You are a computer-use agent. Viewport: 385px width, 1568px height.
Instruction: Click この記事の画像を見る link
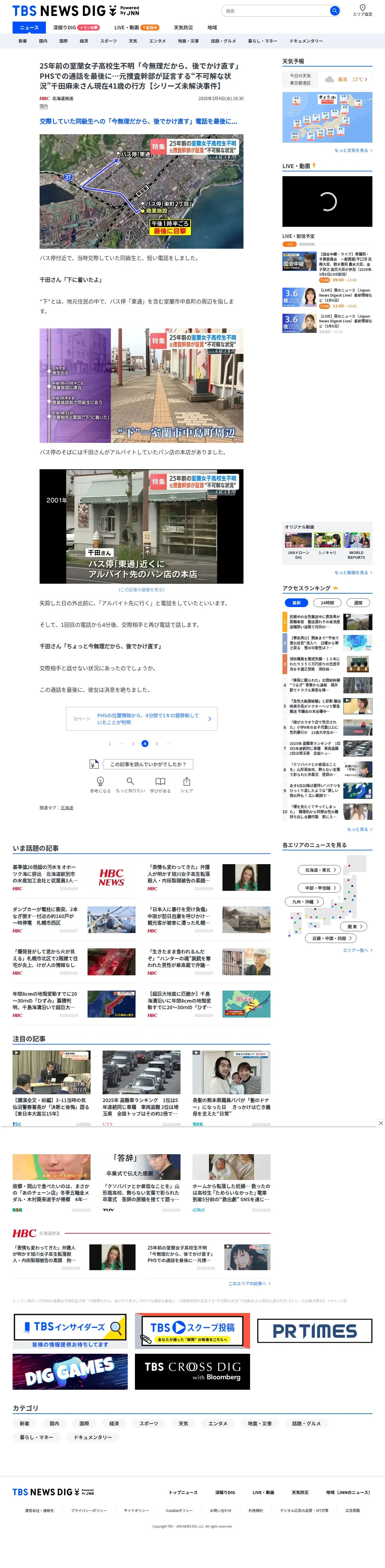tap(141, 589)
